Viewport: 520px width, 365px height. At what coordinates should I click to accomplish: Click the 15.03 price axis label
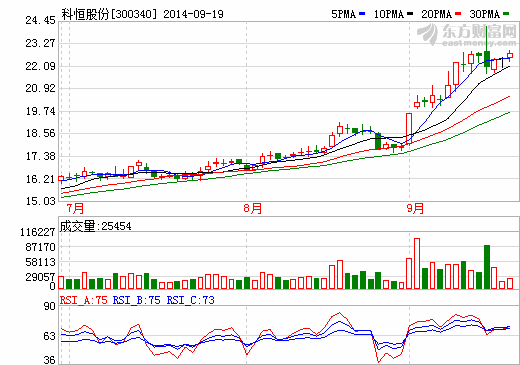click(x=40, y=201)
